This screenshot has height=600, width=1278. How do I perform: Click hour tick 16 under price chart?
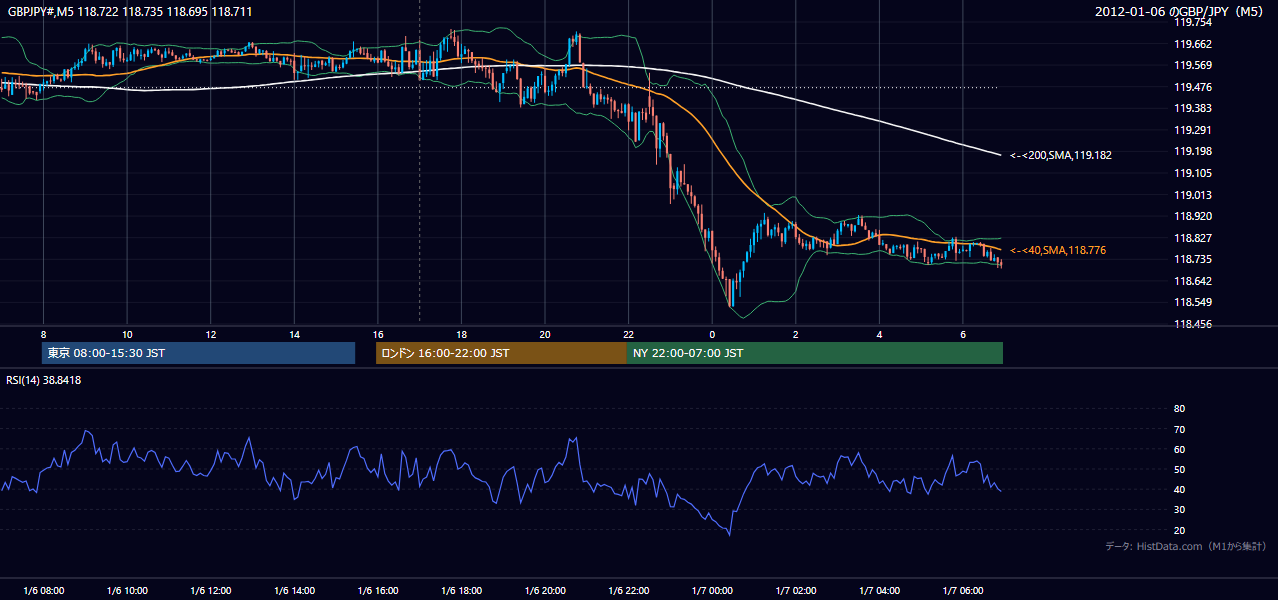click(378, 334)
